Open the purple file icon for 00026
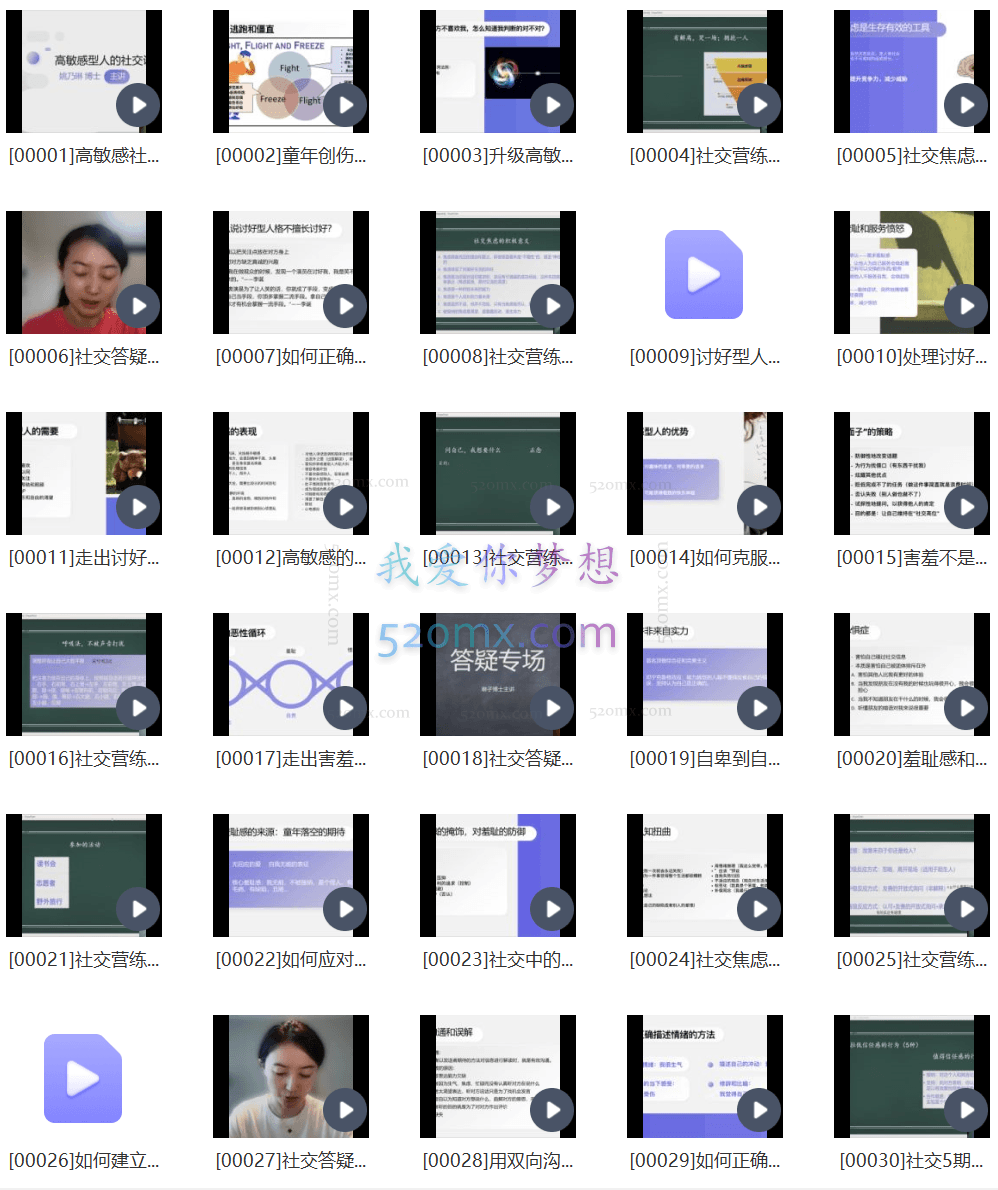The height and width of the screenshot is (1190, 998). (83, 1078)
